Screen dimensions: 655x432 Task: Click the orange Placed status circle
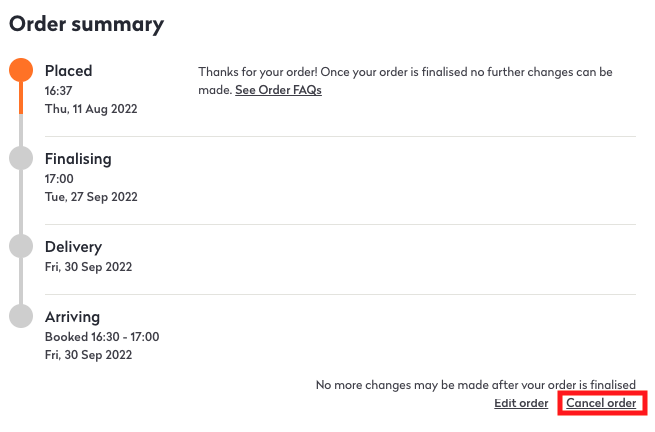point(21,71)
